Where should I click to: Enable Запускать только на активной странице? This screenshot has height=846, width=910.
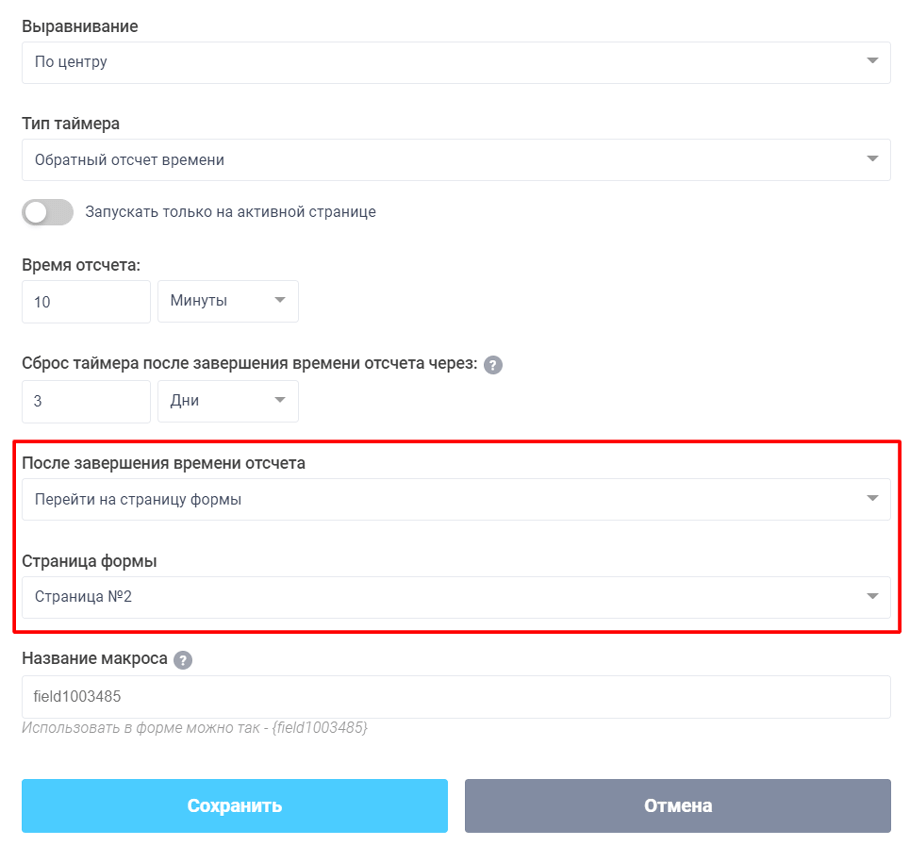tap(47, 212)
